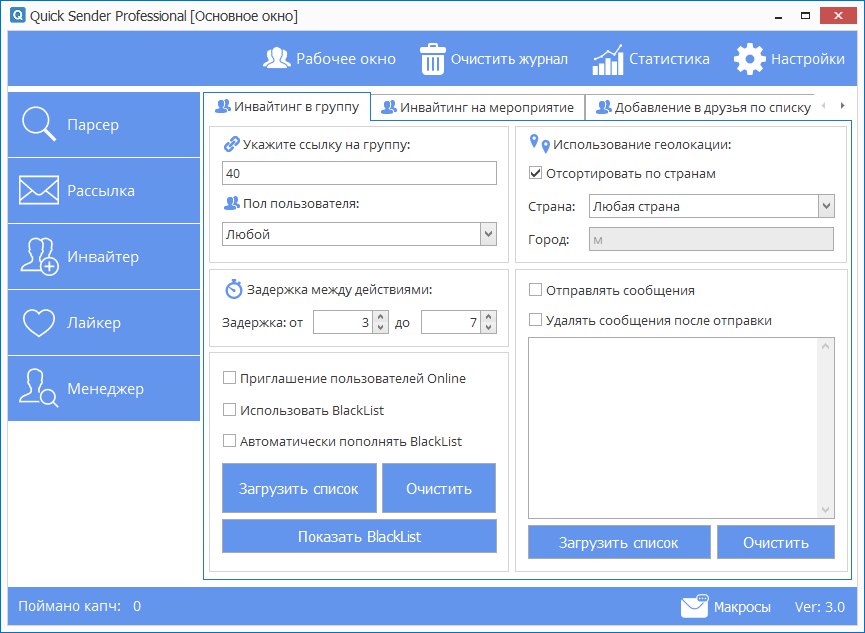Click Показать BlackList button
Image resolution: width=865 pixels, height=633 pixels.
(359, 536)
